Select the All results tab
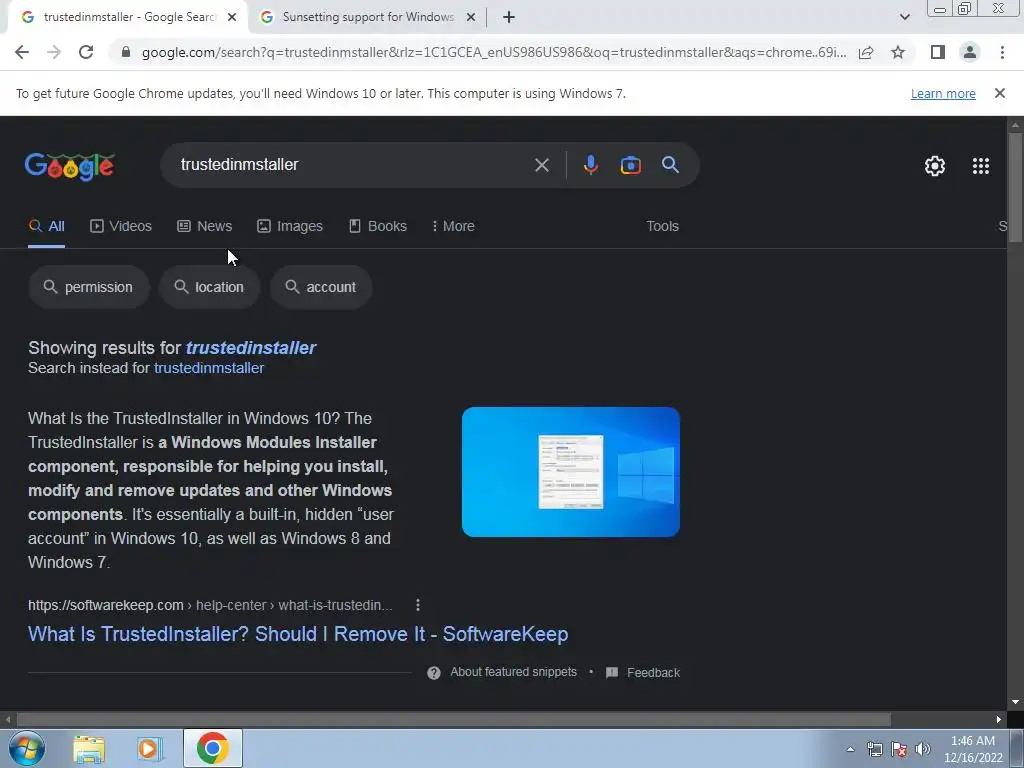Viewport: 1024px width, 768px height. [x=46, y=226]
